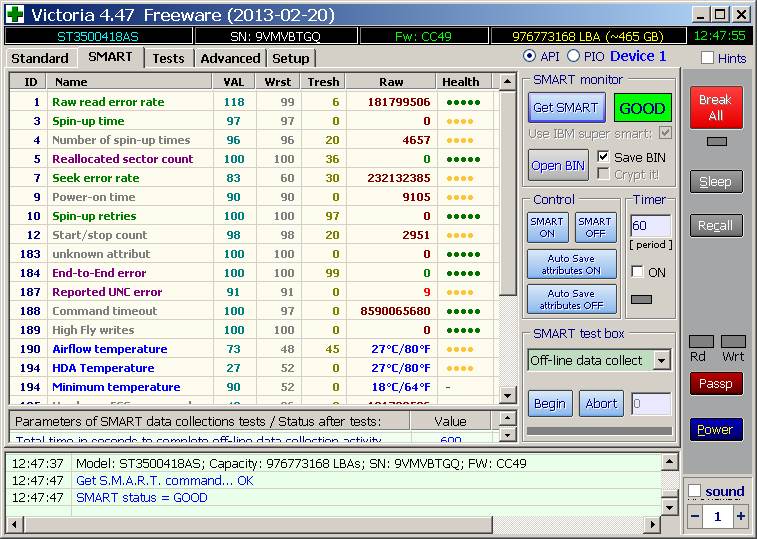The height and width of the screenshot is (539, 757).
Task: Click the green GOOD status indicator
Action: 642,108
